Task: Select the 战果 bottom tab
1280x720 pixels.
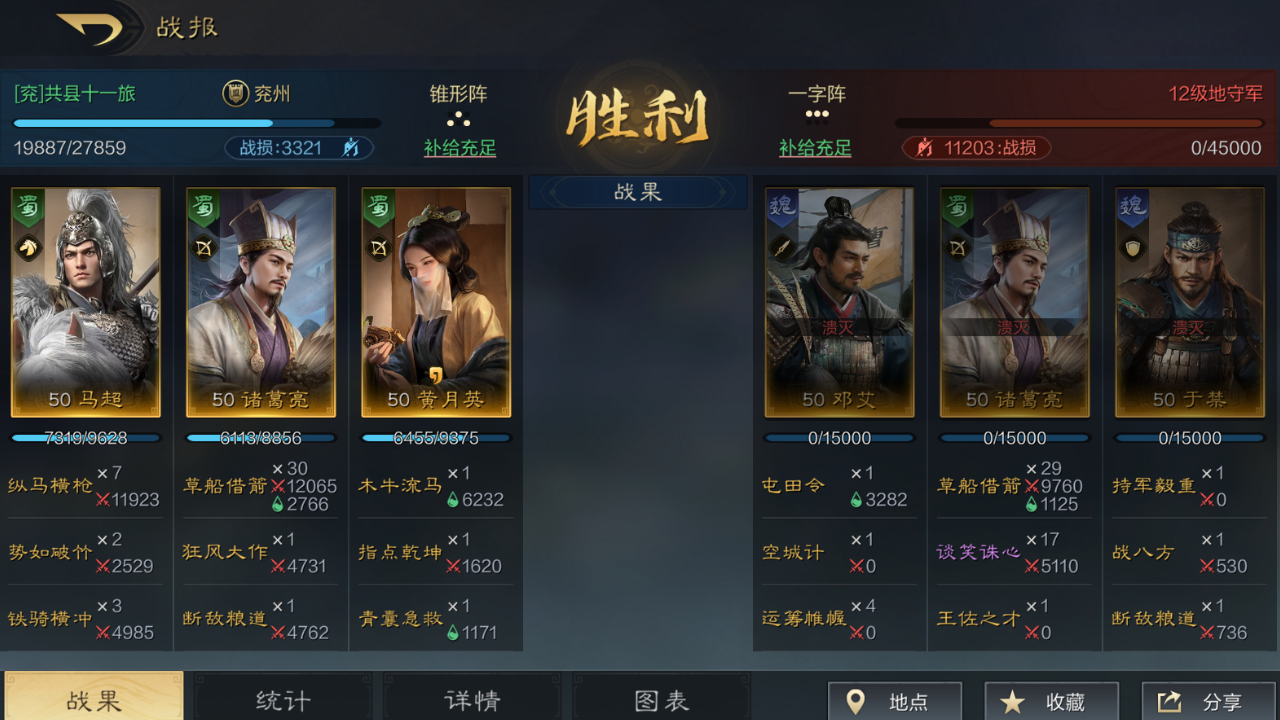Action: [94, 698]
